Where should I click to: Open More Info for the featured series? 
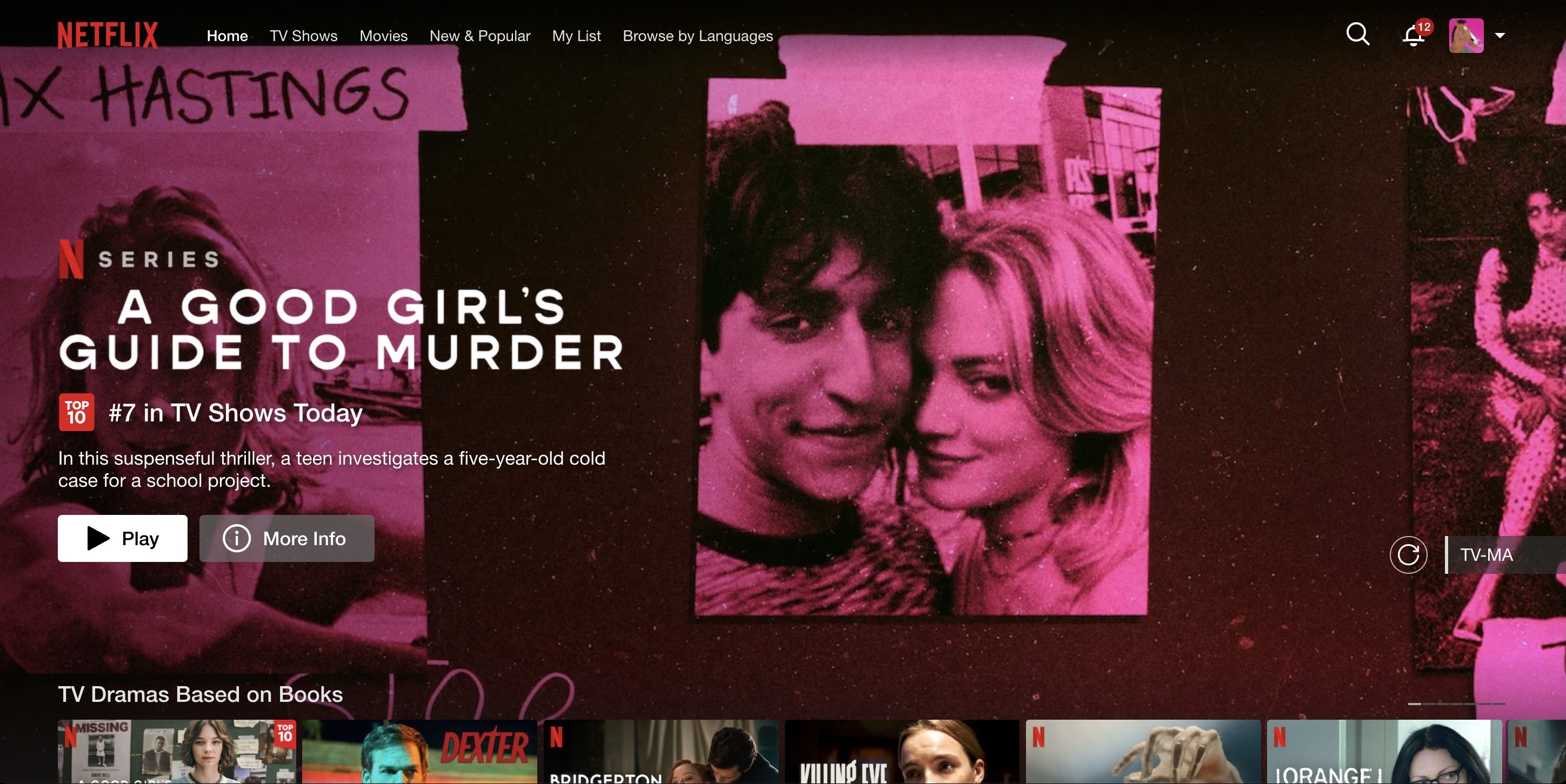coord(287,539)
